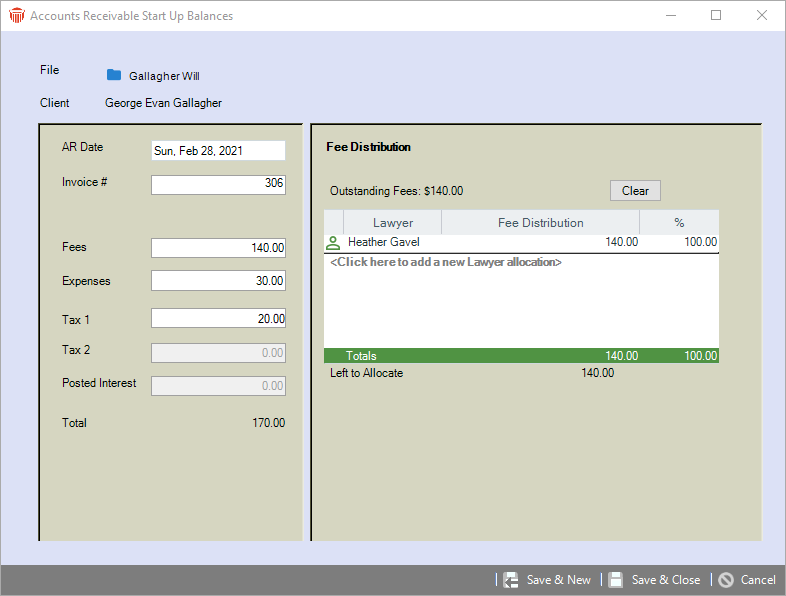Click the Cancel circle-slash icon

[x=725, y=580]
